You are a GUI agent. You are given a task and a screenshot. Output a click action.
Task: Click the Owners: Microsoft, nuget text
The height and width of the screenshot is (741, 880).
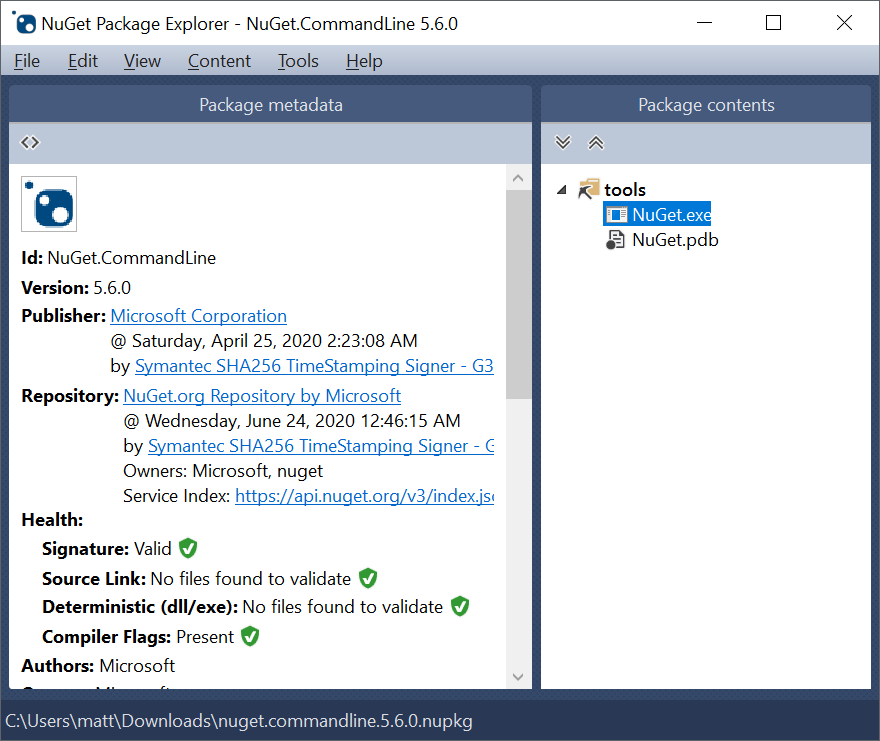[x=223, y=471]
